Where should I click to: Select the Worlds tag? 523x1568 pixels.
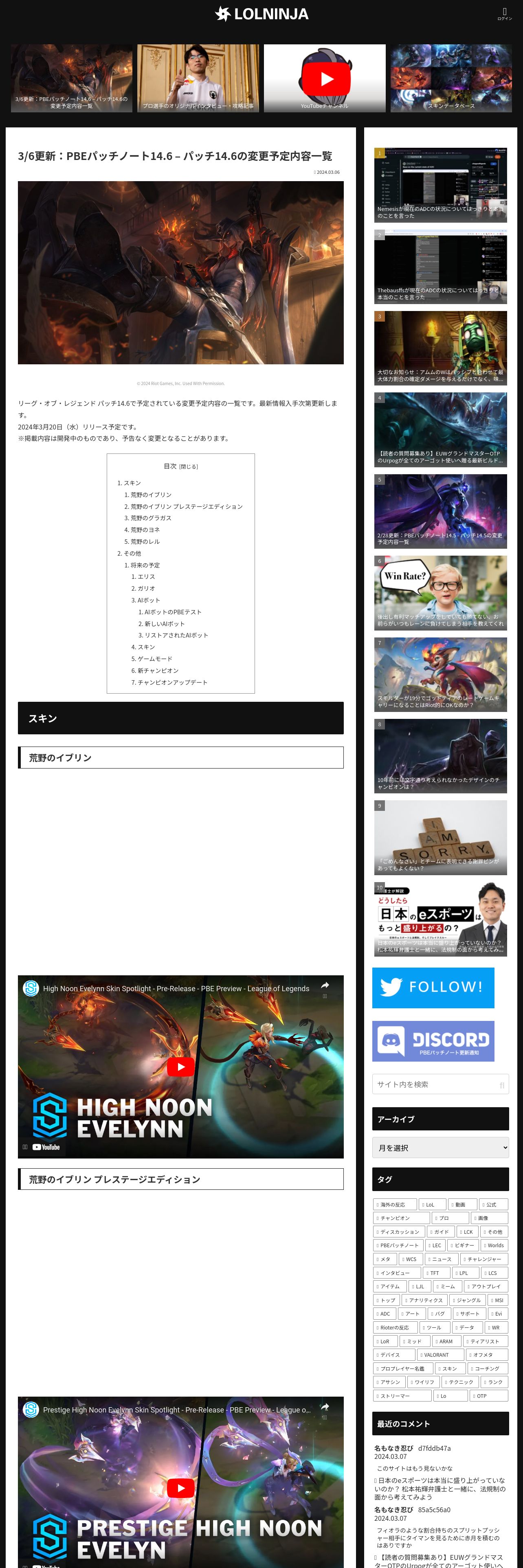pyautogui.click(x=494, y=1245)
